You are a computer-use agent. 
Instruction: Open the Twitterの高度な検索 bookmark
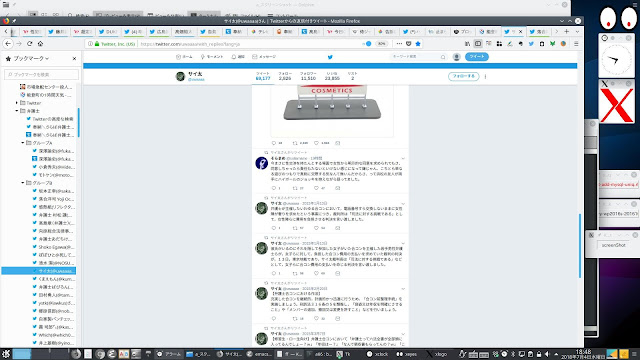(x=50, y=119)
